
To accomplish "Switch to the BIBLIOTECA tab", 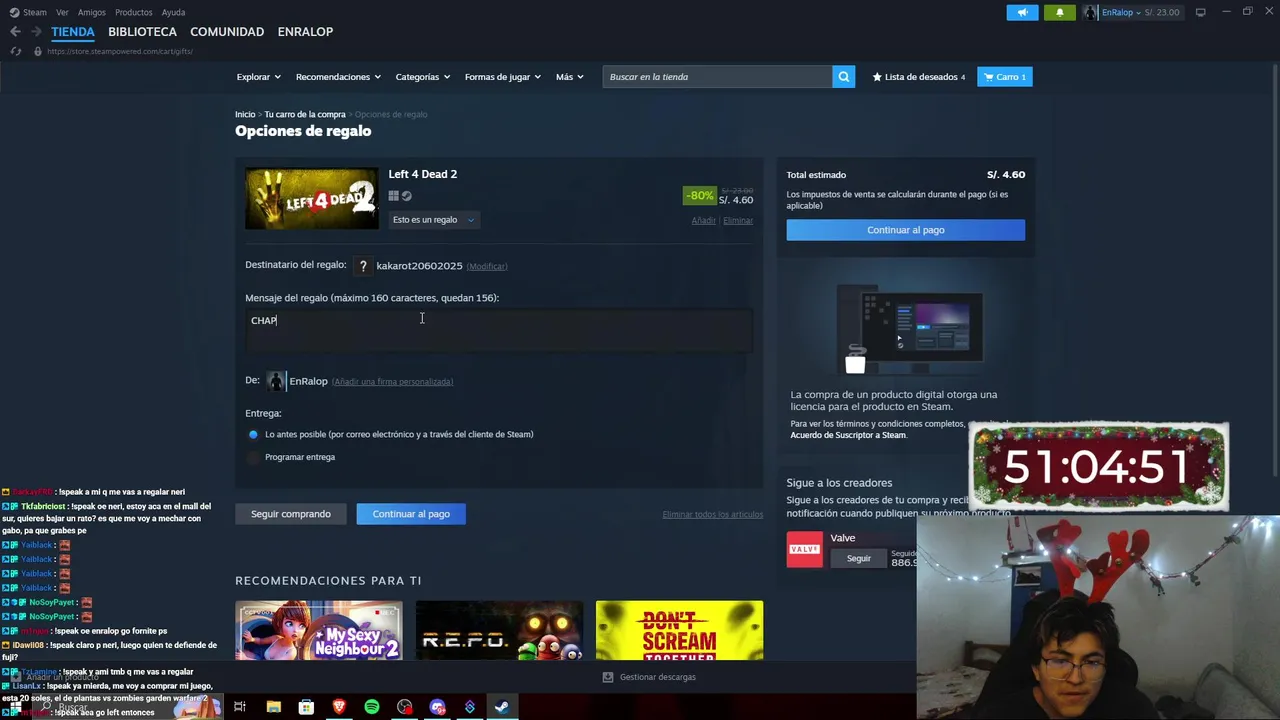I will click(142, 32).
